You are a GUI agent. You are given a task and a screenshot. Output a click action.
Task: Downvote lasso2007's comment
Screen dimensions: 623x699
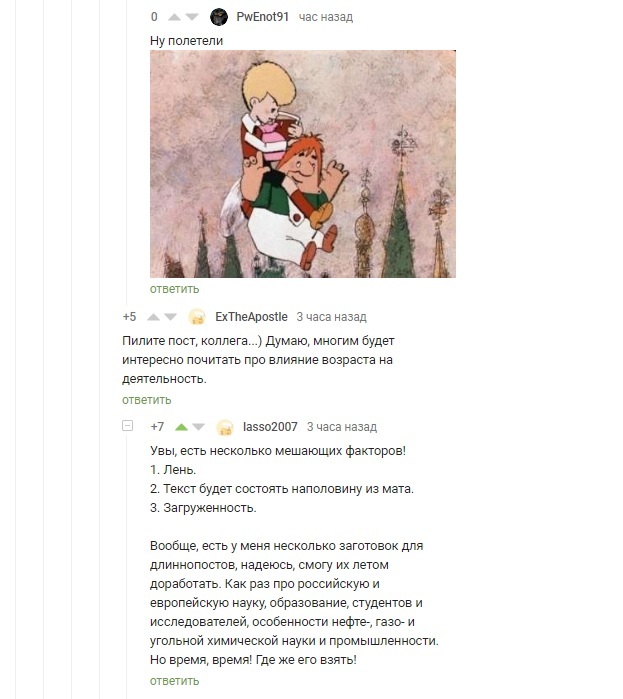pos(199,427)
